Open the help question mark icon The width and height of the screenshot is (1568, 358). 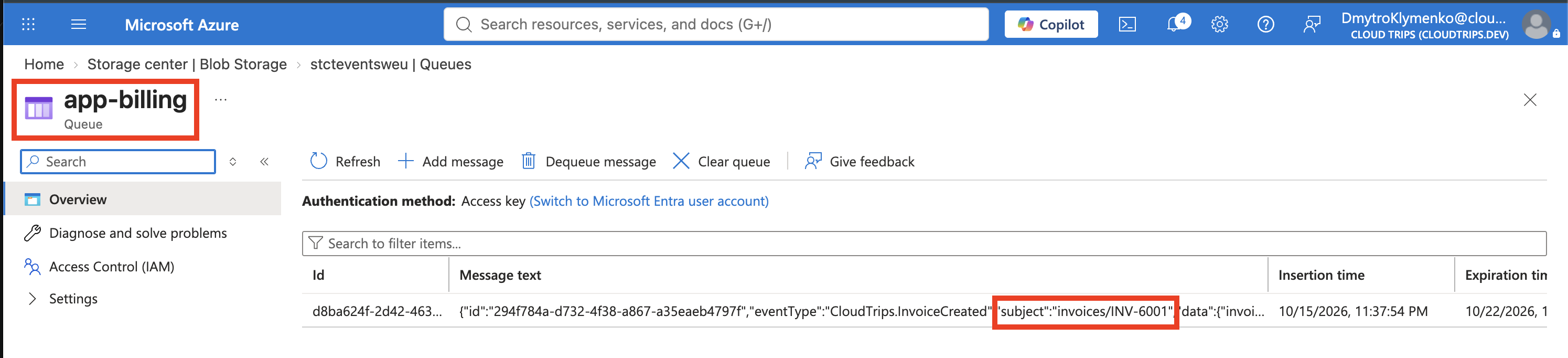click(1265, 24)
